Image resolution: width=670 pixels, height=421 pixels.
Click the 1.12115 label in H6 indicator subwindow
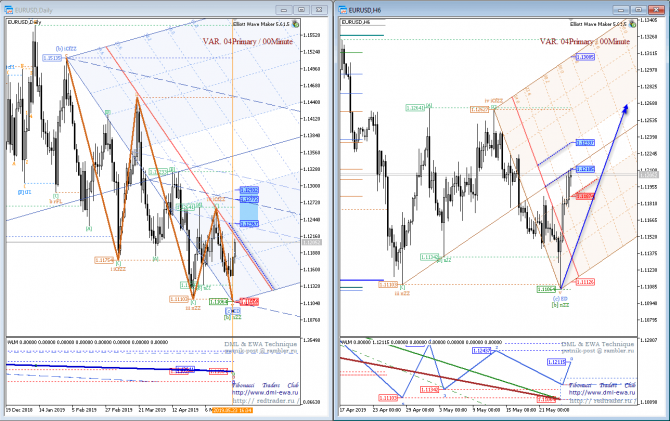(556, 362)
